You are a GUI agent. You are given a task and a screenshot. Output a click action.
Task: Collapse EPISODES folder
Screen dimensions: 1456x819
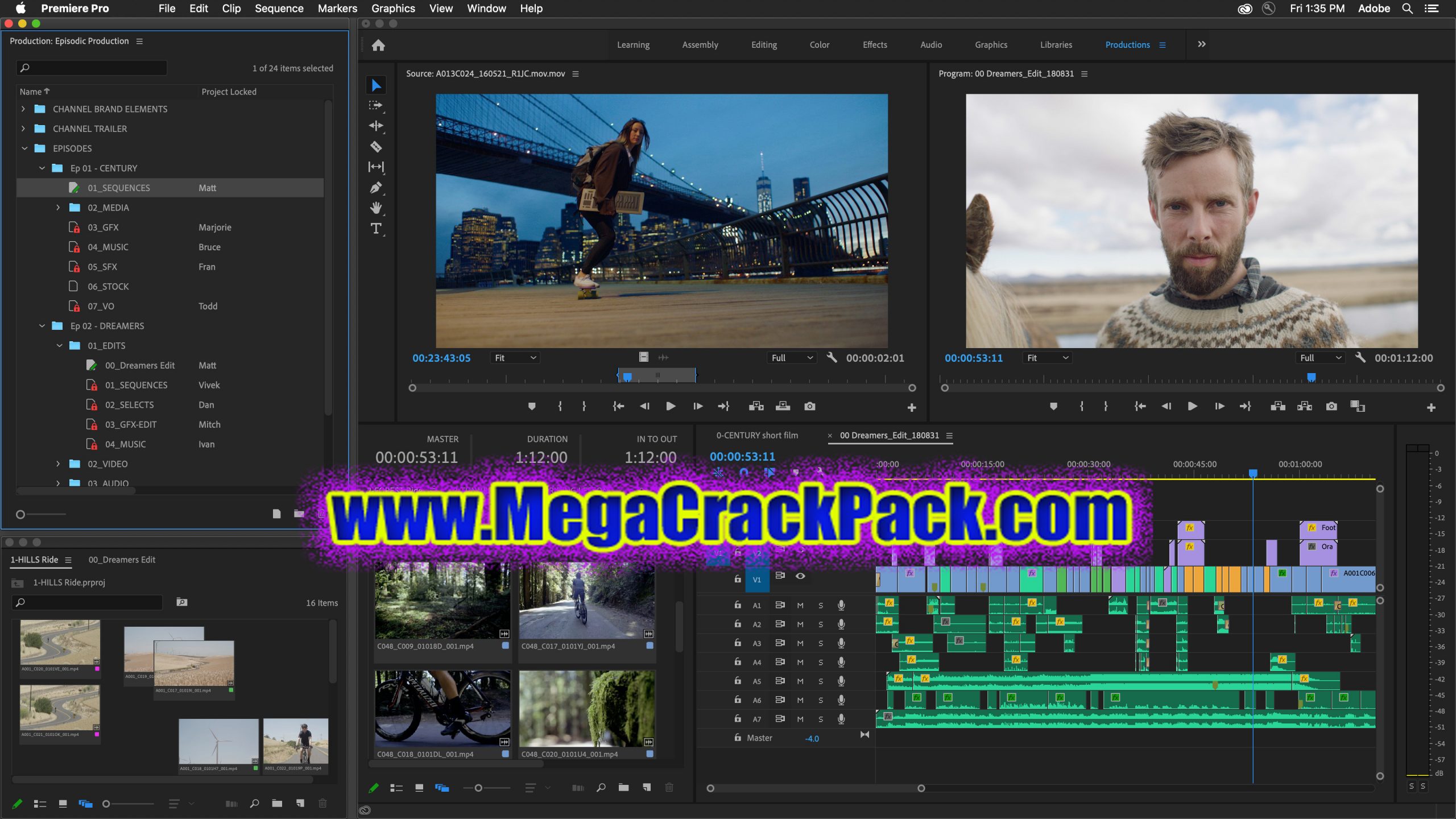coord(24,148)
